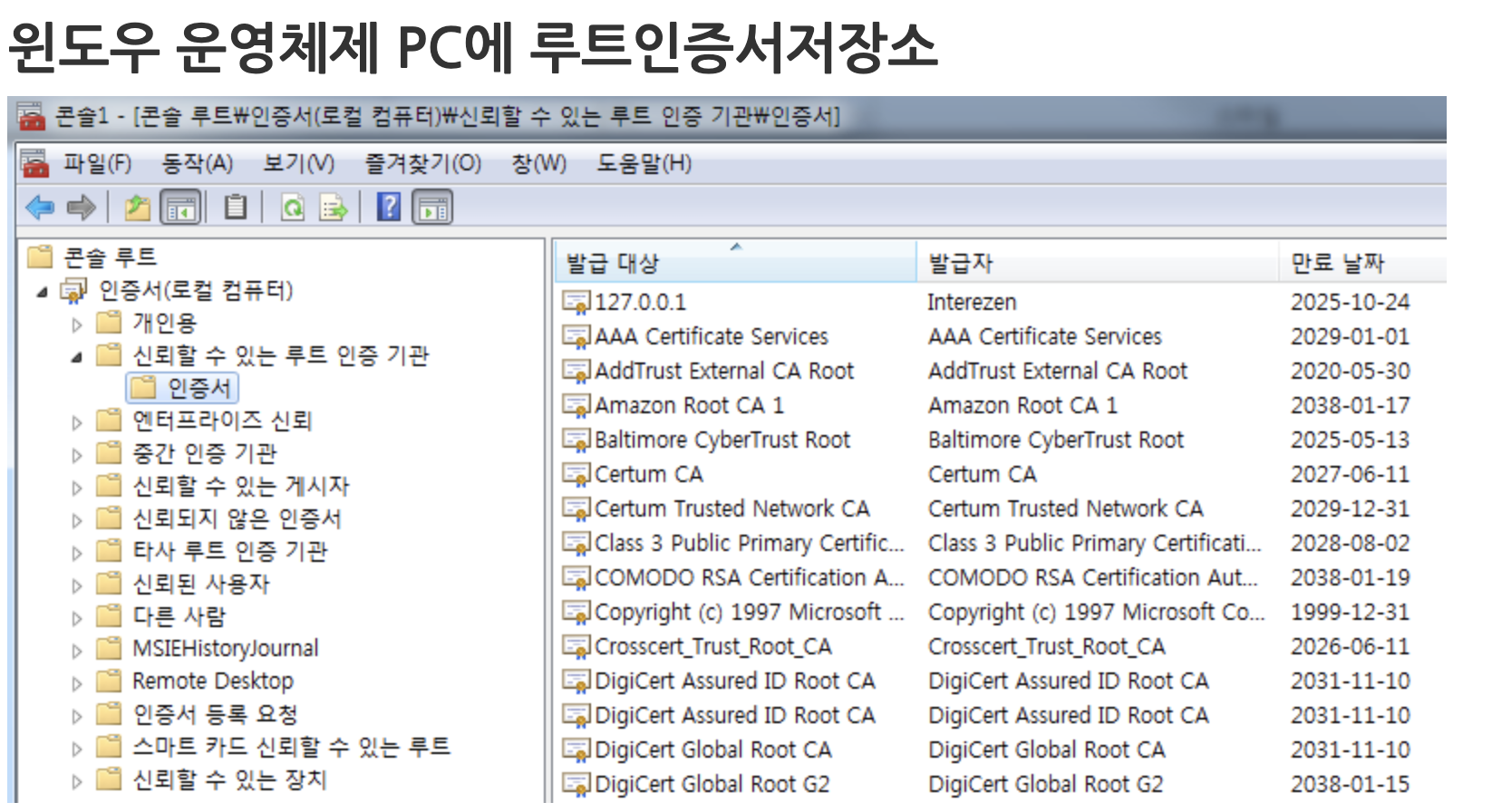Collapse the 인증서(로컬 컴퓨터) node

[x=42, y=292]
